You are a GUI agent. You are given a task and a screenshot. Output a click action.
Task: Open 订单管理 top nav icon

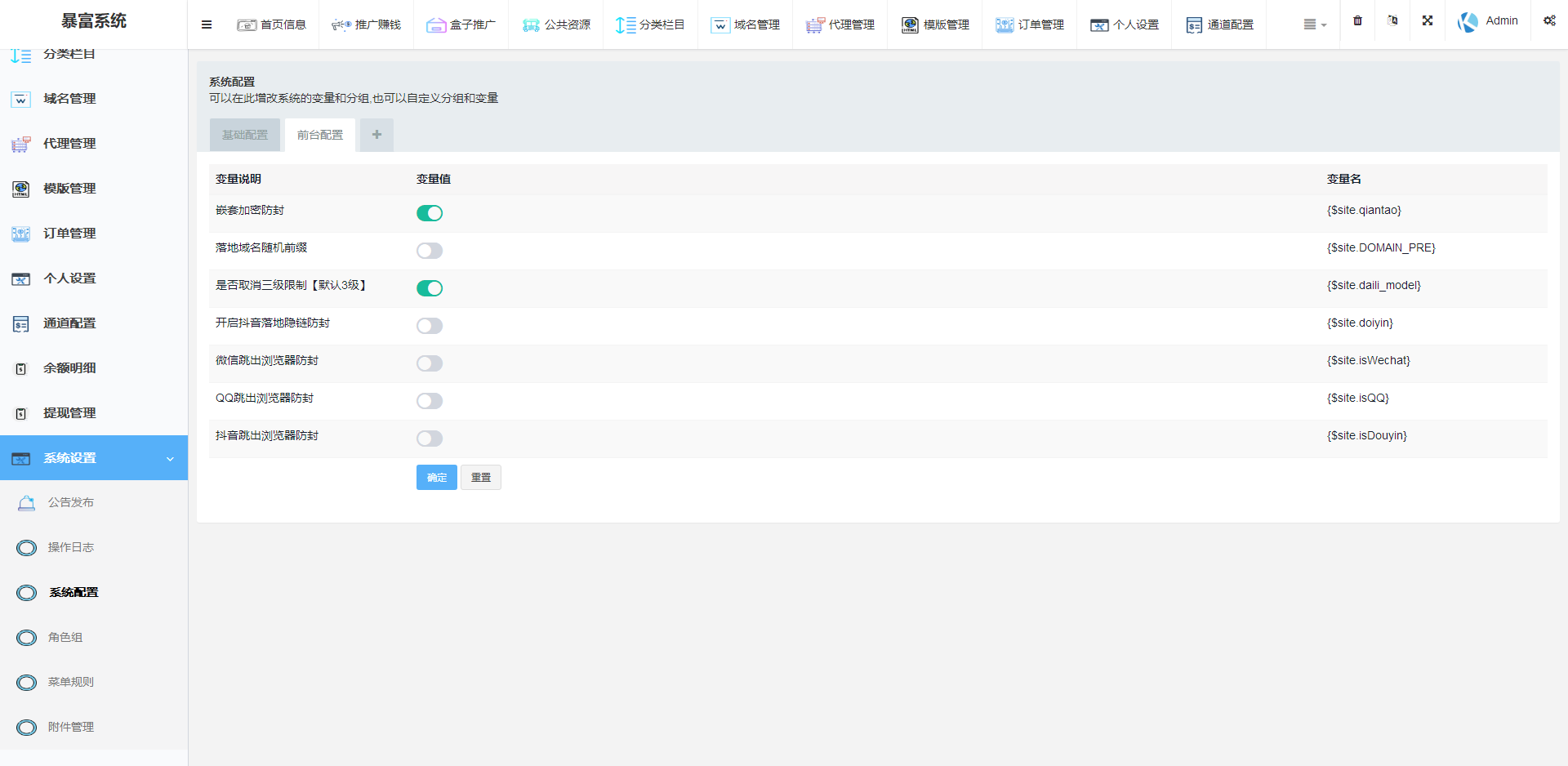tap(1004, 25)
